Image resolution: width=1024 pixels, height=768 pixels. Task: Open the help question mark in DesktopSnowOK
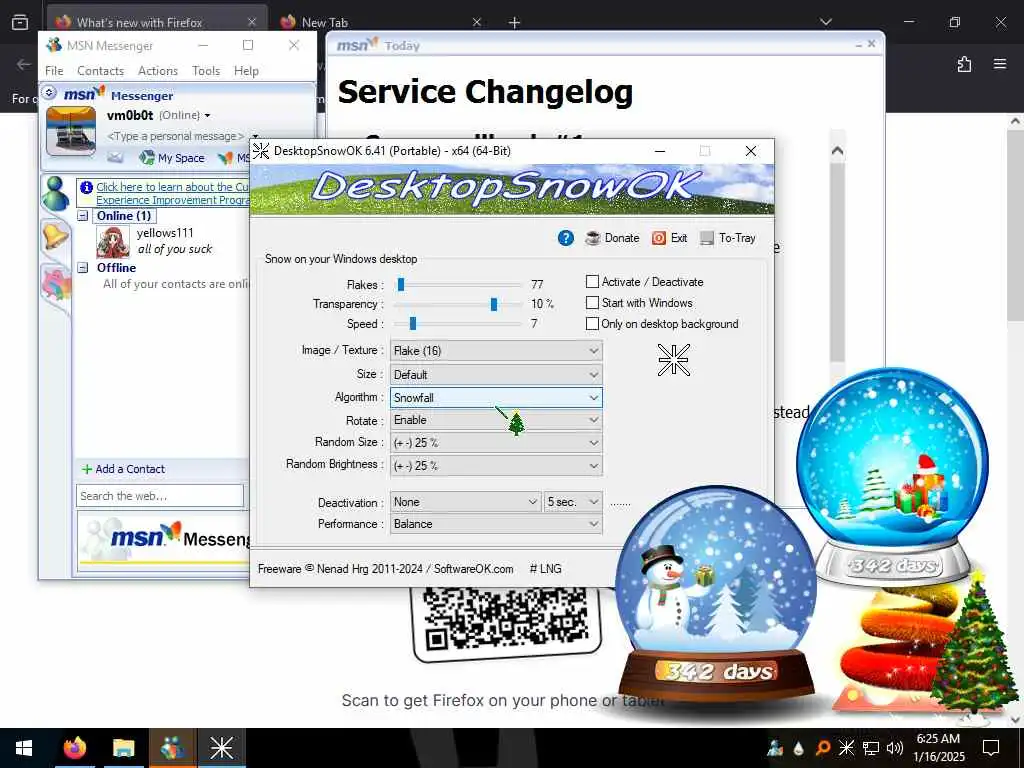click(566, 238)
